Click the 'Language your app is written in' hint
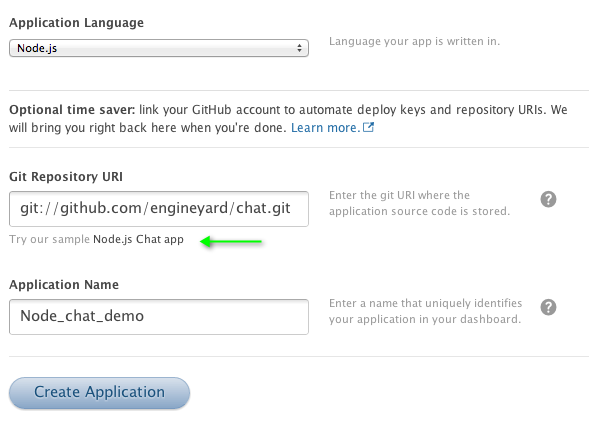The image size is (600, 422). (414, 42)
